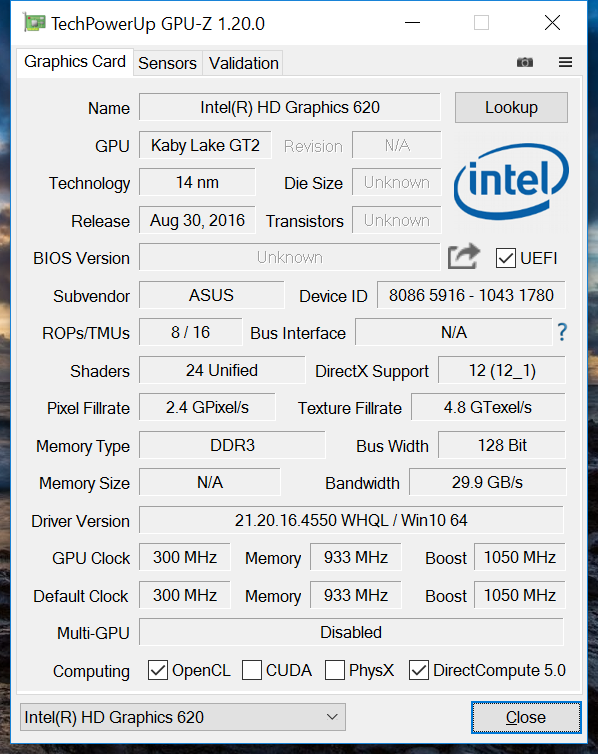Switch to the Graphics Card tab
This screenshot has height=754, width=598.
pos(75,62)
